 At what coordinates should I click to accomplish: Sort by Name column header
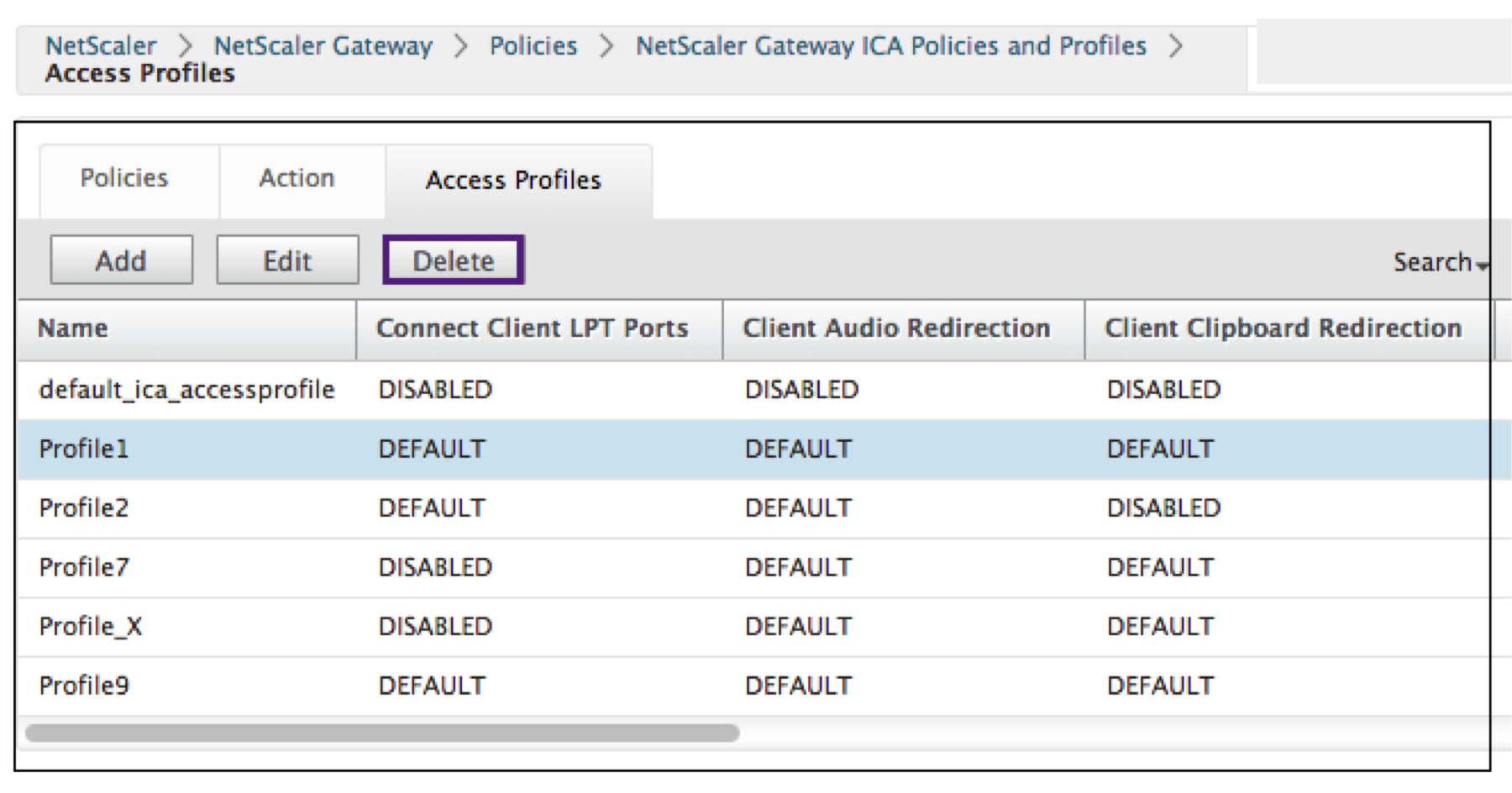73,328
